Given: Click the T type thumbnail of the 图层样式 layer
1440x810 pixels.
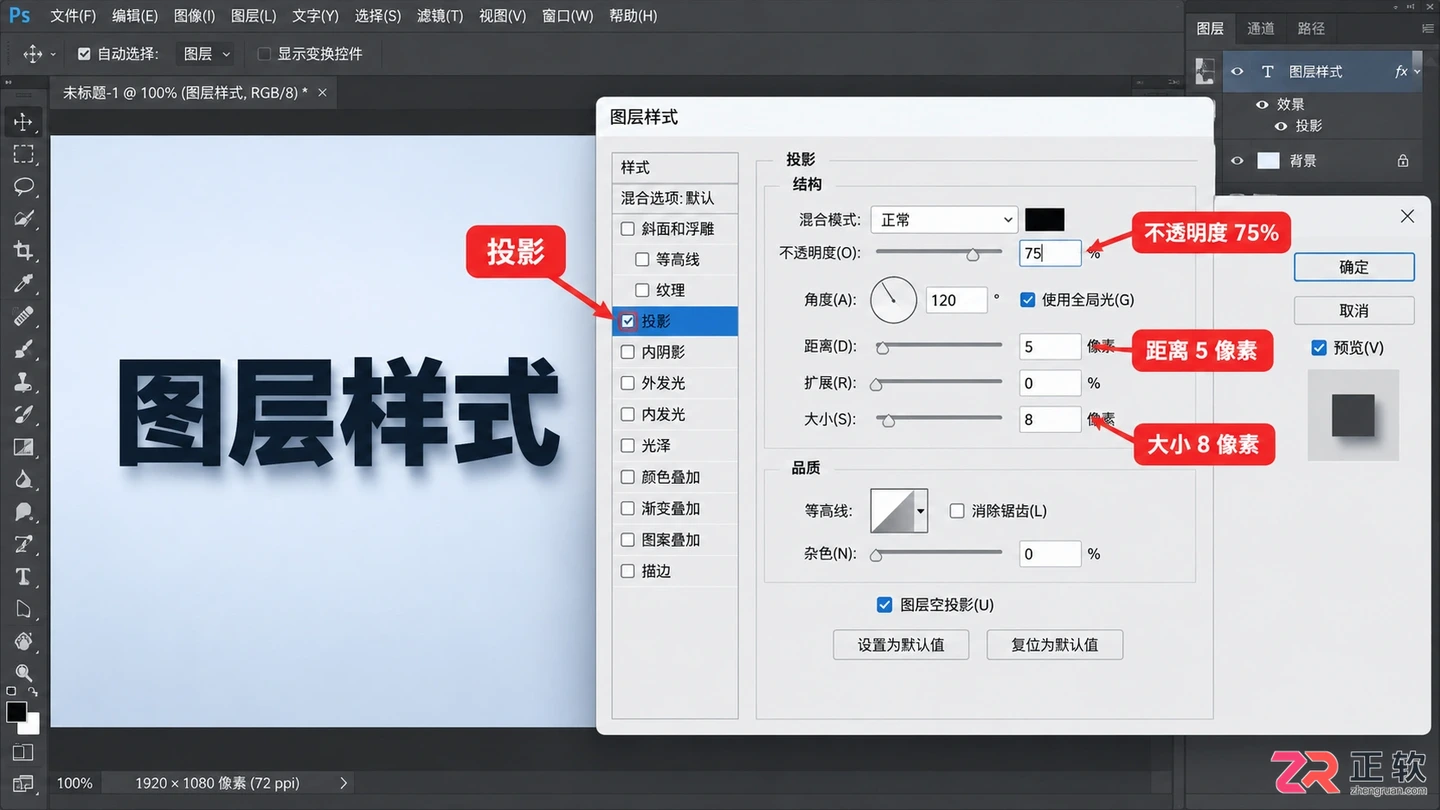Looking at the screenshot, I should click(1268, 72).
